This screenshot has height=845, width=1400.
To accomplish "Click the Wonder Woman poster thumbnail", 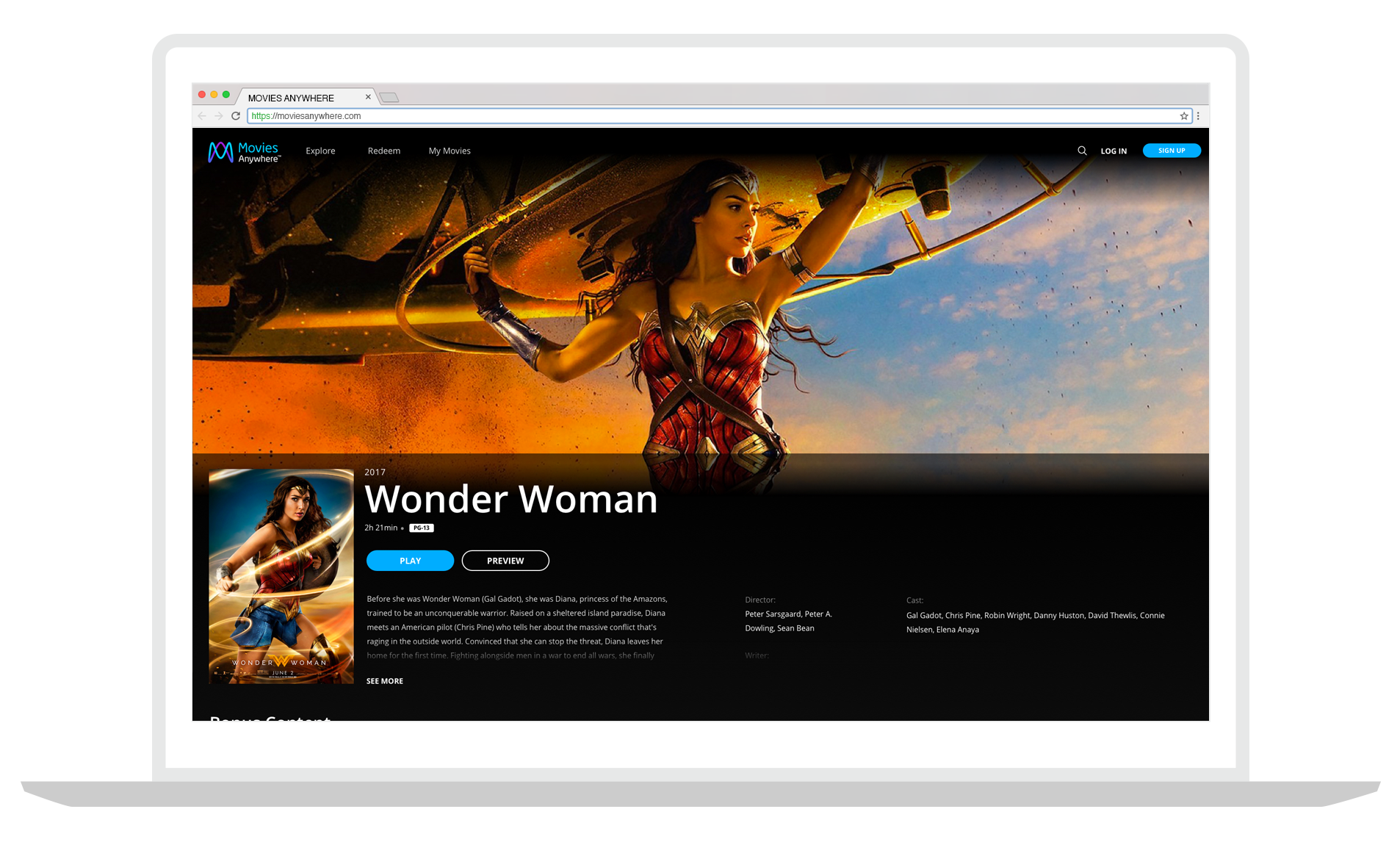I will click(281, 577).
